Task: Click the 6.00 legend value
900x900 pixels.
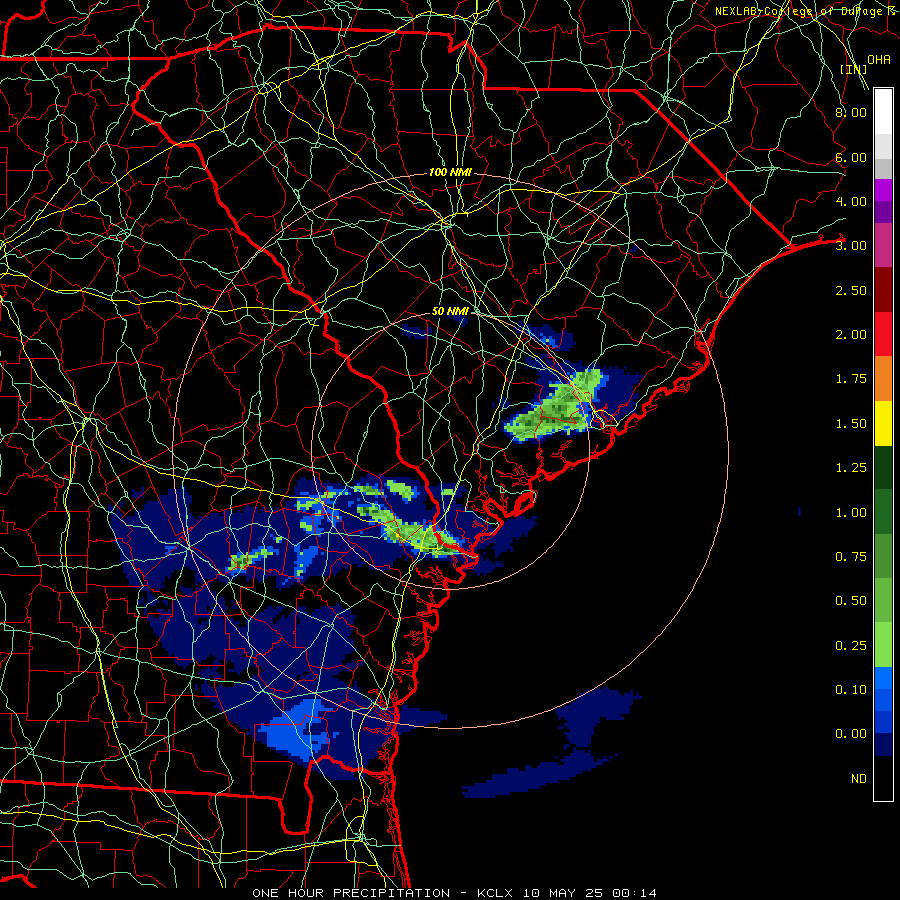Action: (x=851, y=157)
